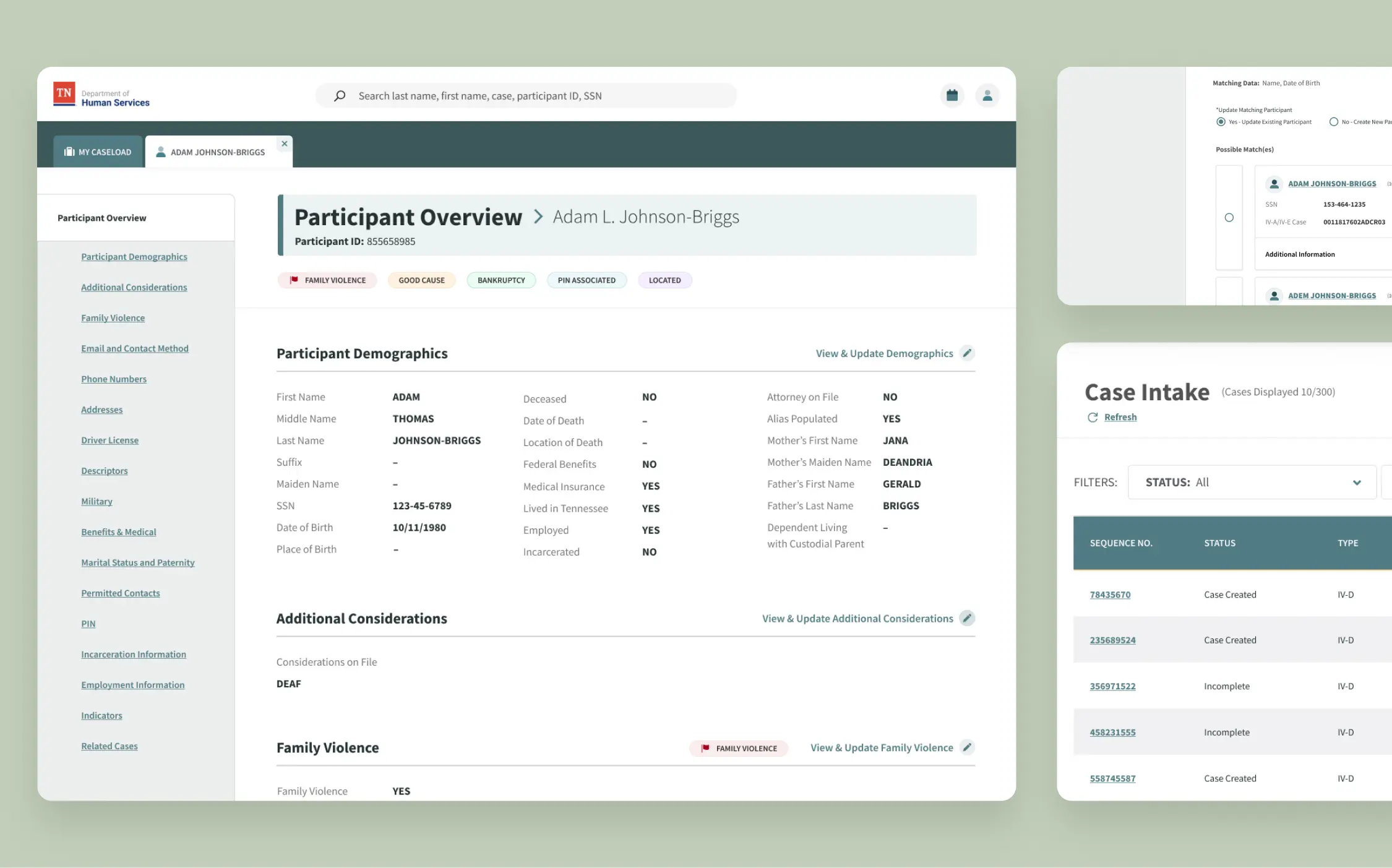The width and height of the screenshot is (1392, 868).
Task: Click avatar icon next to Adam Johnson-Briggs match
Action: [x=1274, y=184]
